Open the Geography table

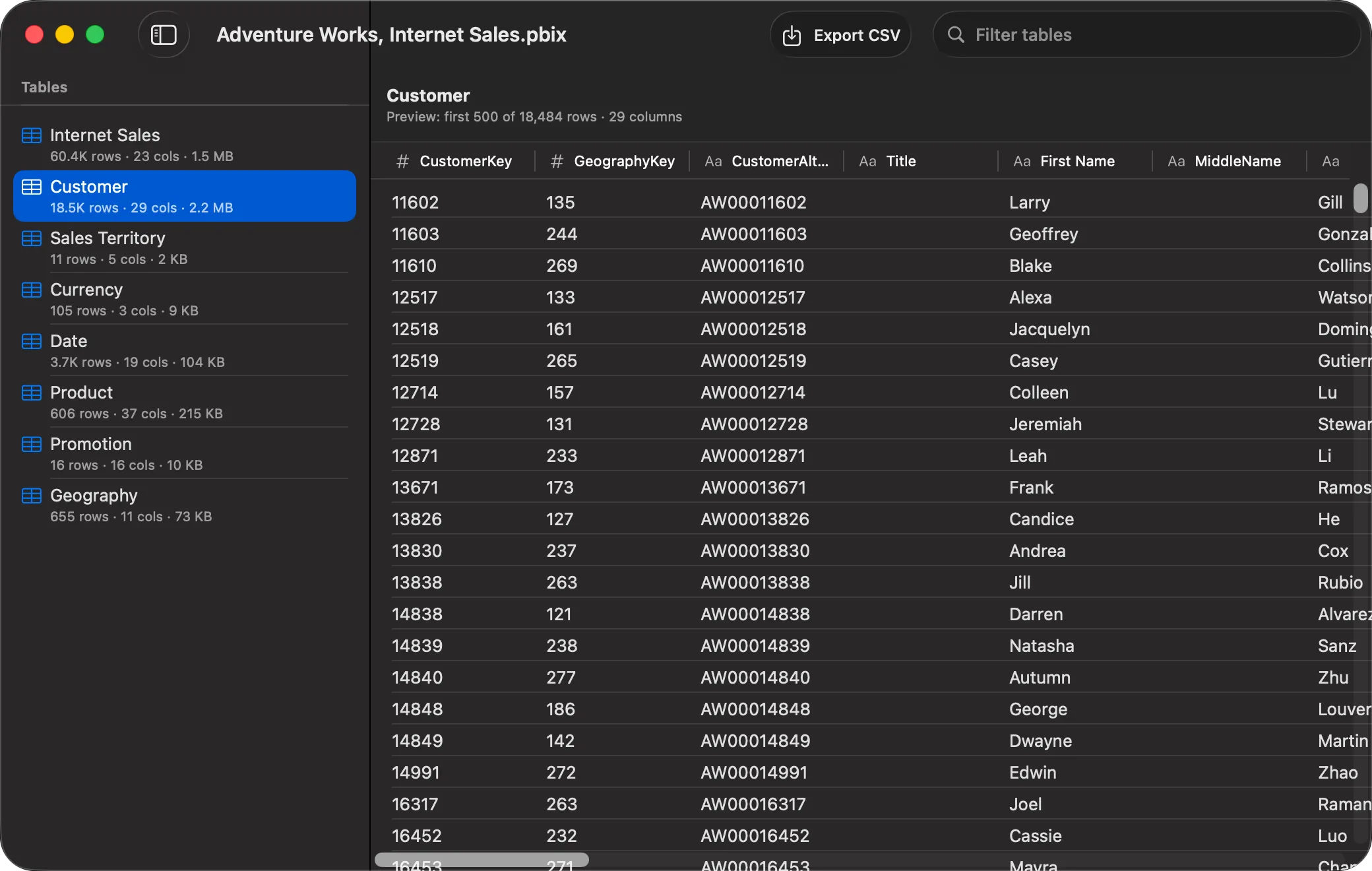pyautogui.click(x=185, y=505)
